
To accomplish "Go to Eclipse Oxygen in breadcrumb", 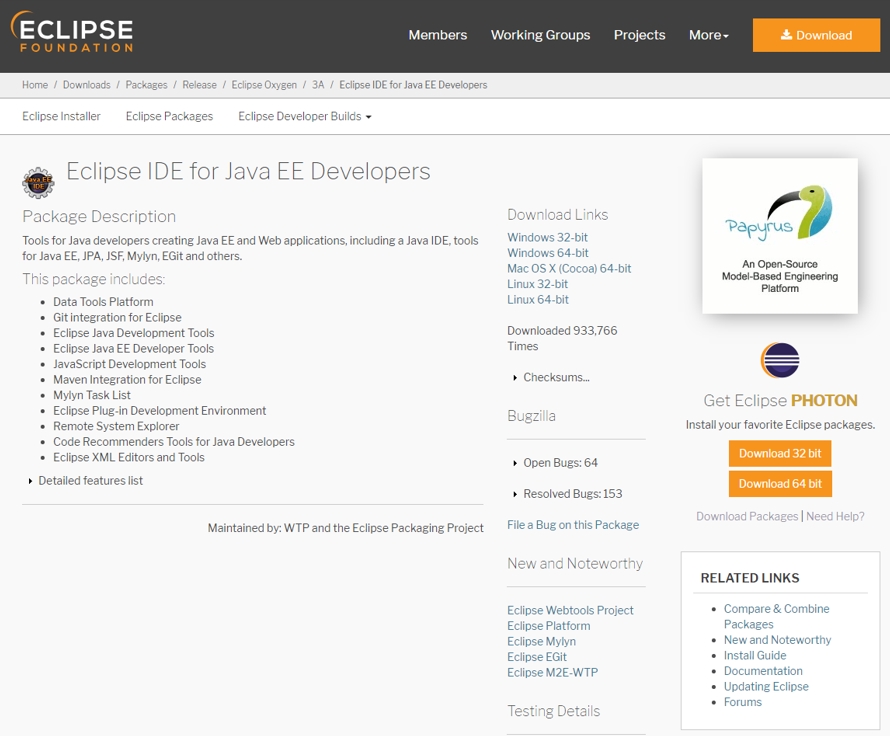I will point(264,85).
